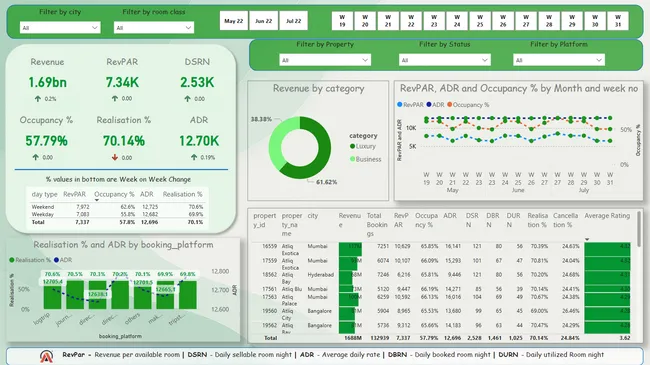Filter by week W 28 tile
The image size is (650, 365).
pyautogui.click(x=549, y=21)
